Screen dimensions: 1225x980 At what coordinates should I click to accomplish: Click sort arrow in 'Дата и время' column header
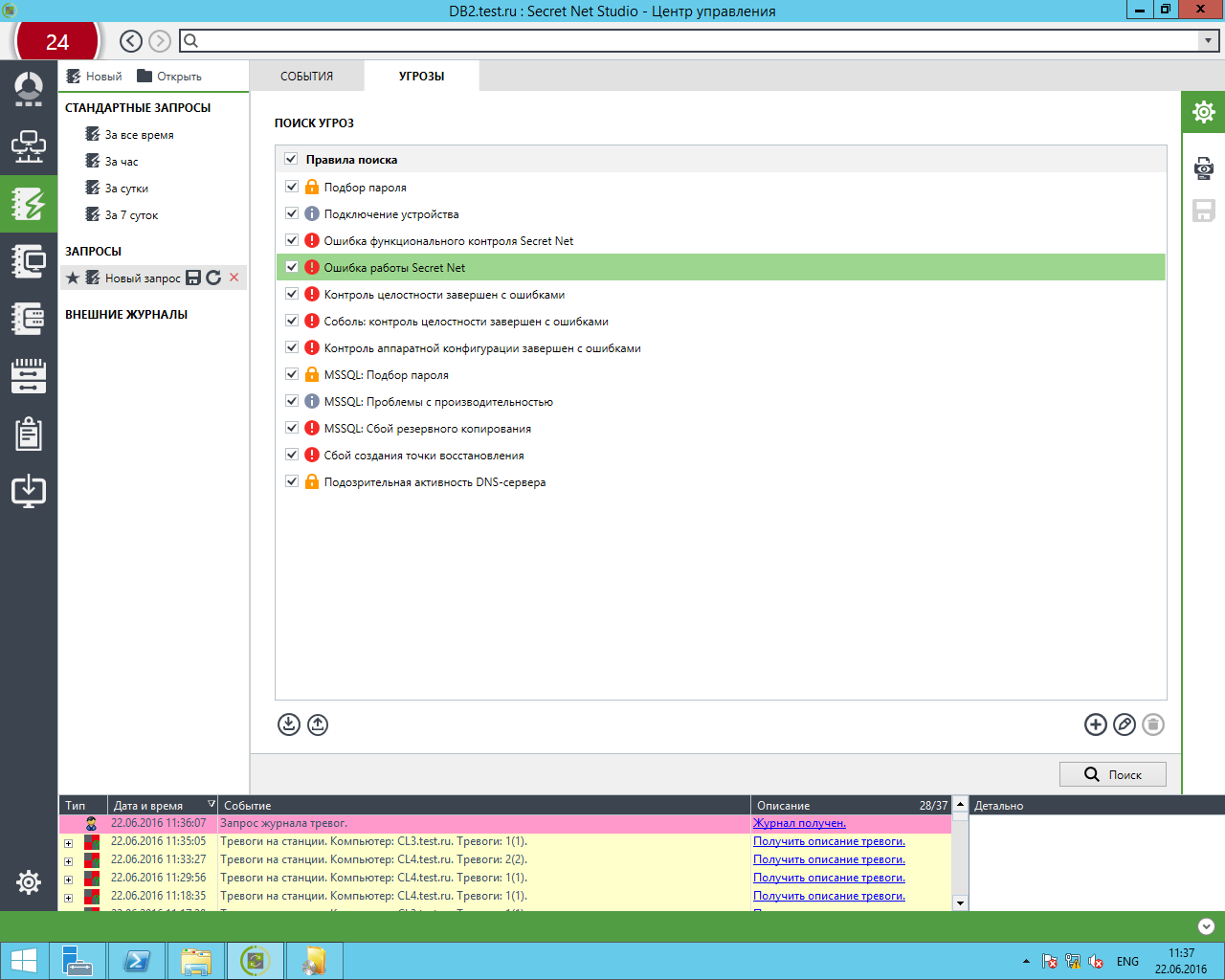(x=212, y=804)
